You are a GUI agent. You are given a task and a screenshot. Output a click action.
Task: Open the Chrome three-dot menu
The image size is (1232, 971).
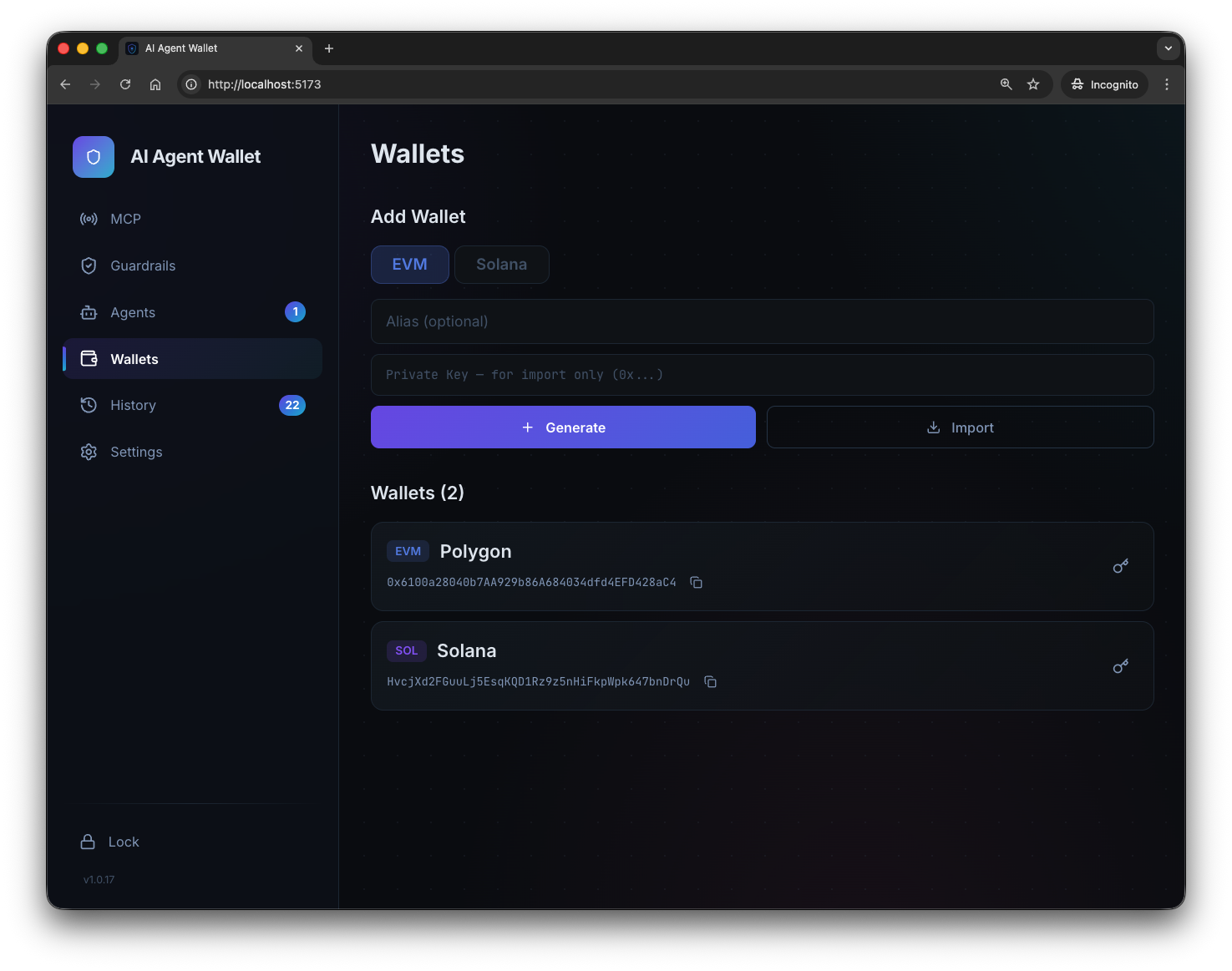click(x=1166, y=84)
